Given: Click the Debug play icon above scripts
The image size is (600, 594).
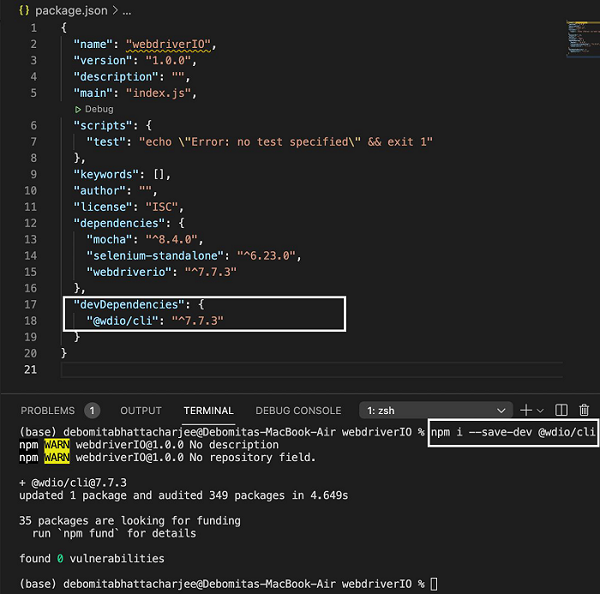Looking at the screenshot, I should 78,109.
